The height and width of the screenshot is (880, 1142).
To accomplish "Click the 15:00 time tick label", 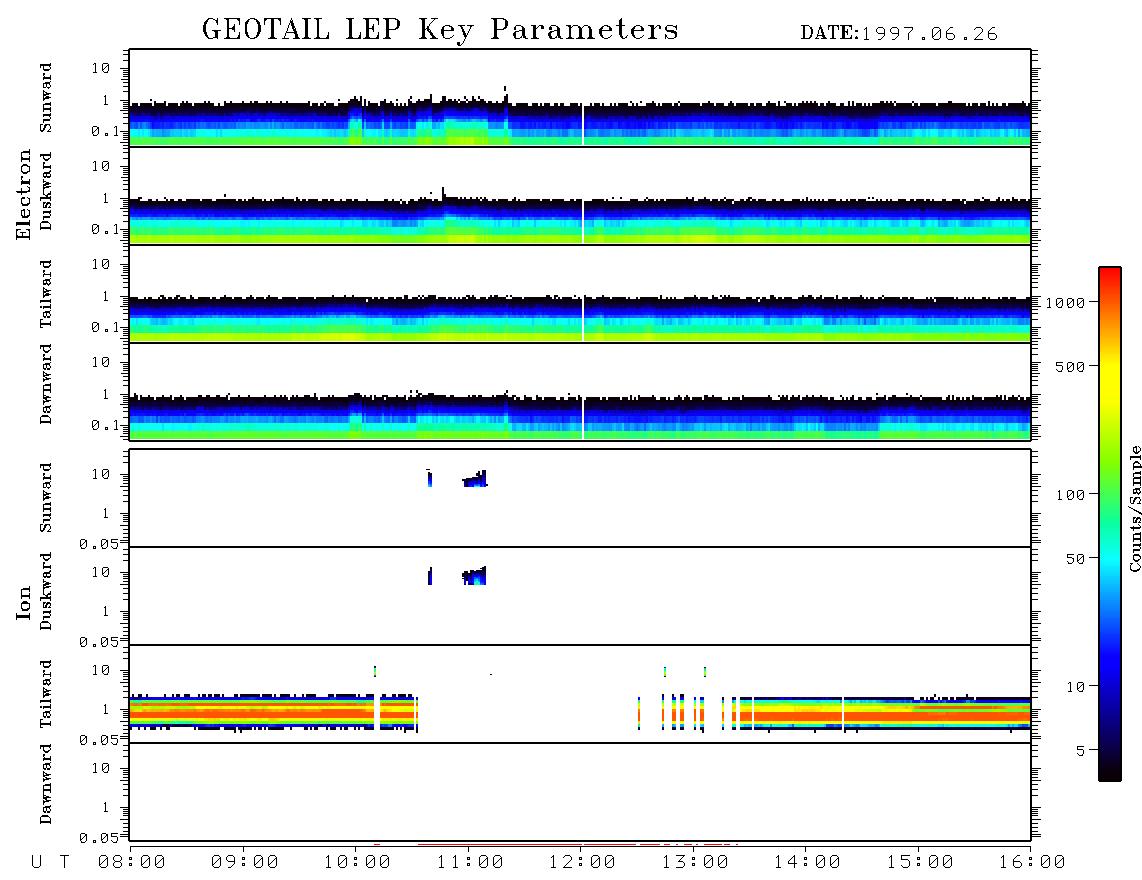I will [x=920, y=863].
